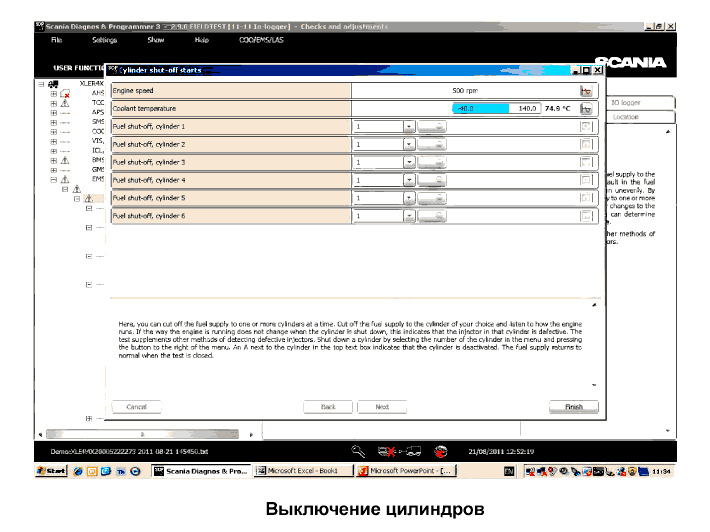Screen dimensions: 710x532
Task: Click the horizontal scrollbar under the tree panel
Action: point(142,435)
